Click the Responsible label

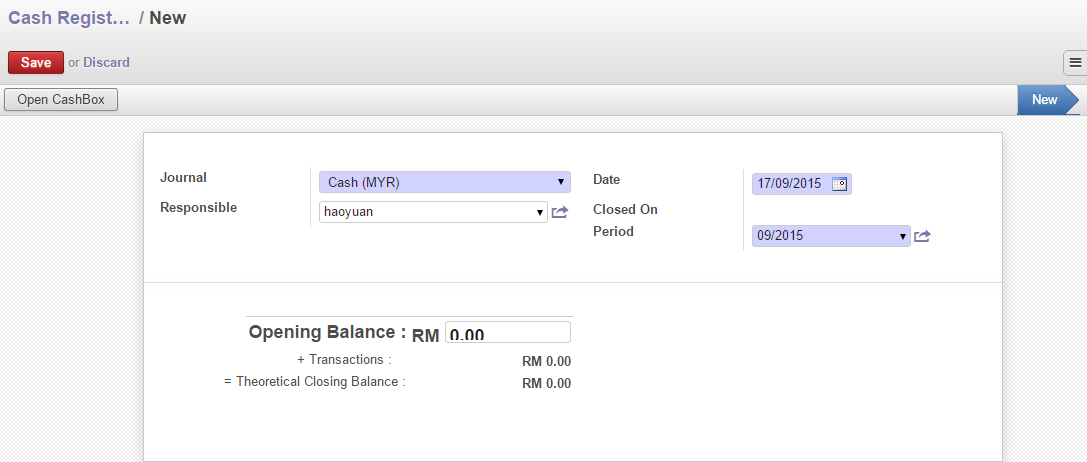pos(198,207)
